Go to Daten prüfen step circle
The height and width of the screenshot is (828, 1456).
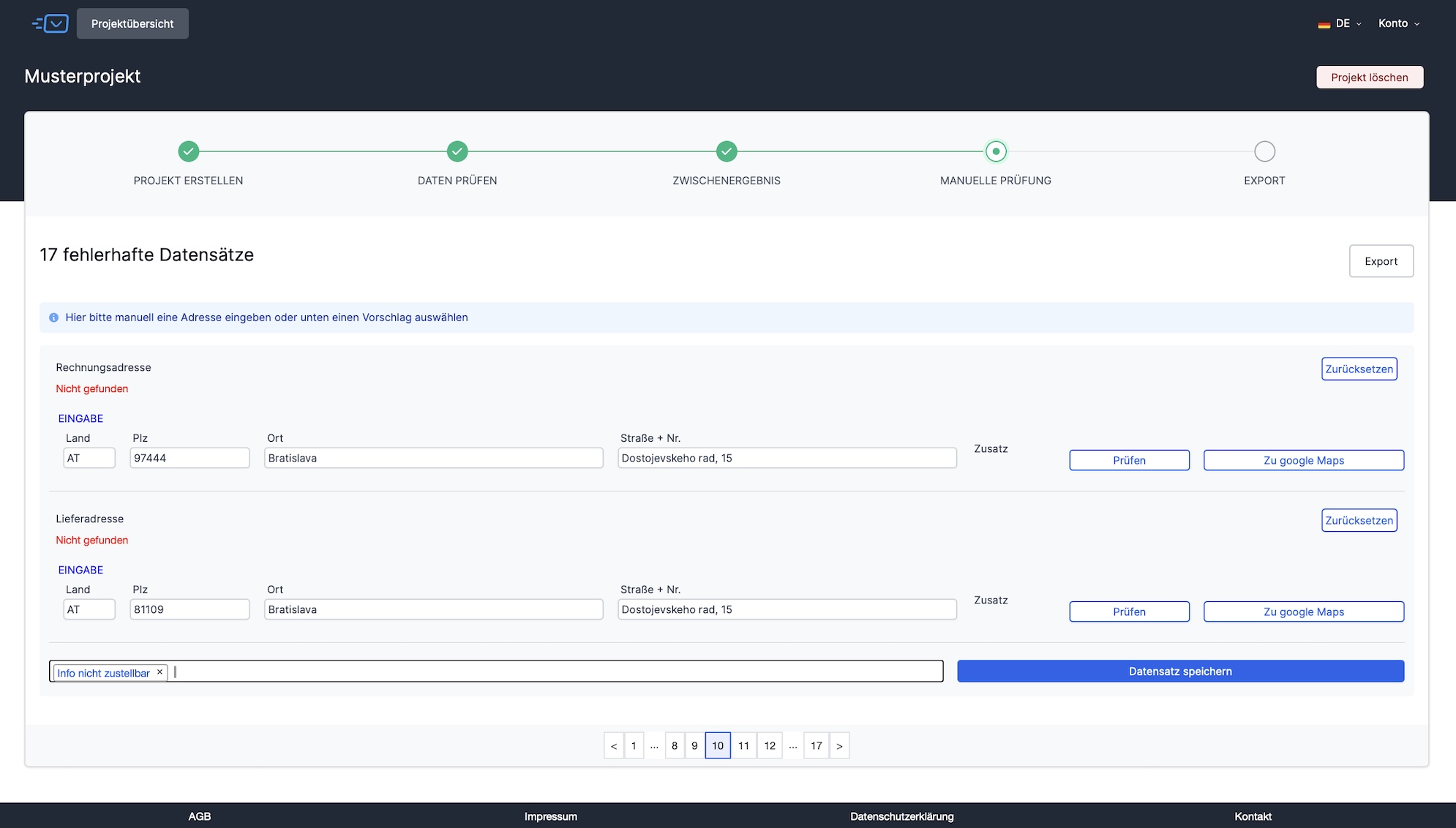pyautogui.click(x=457, y=151)
